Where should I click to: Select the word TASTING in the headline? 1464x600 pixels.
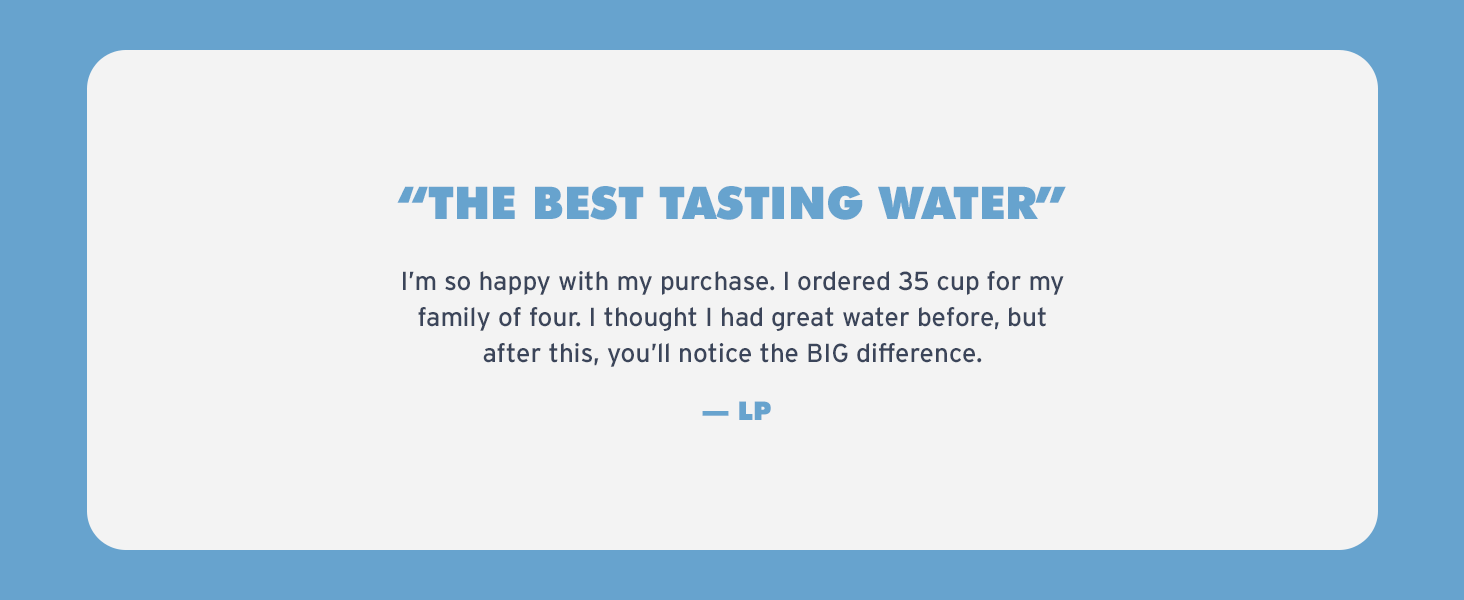coord(760,203)
